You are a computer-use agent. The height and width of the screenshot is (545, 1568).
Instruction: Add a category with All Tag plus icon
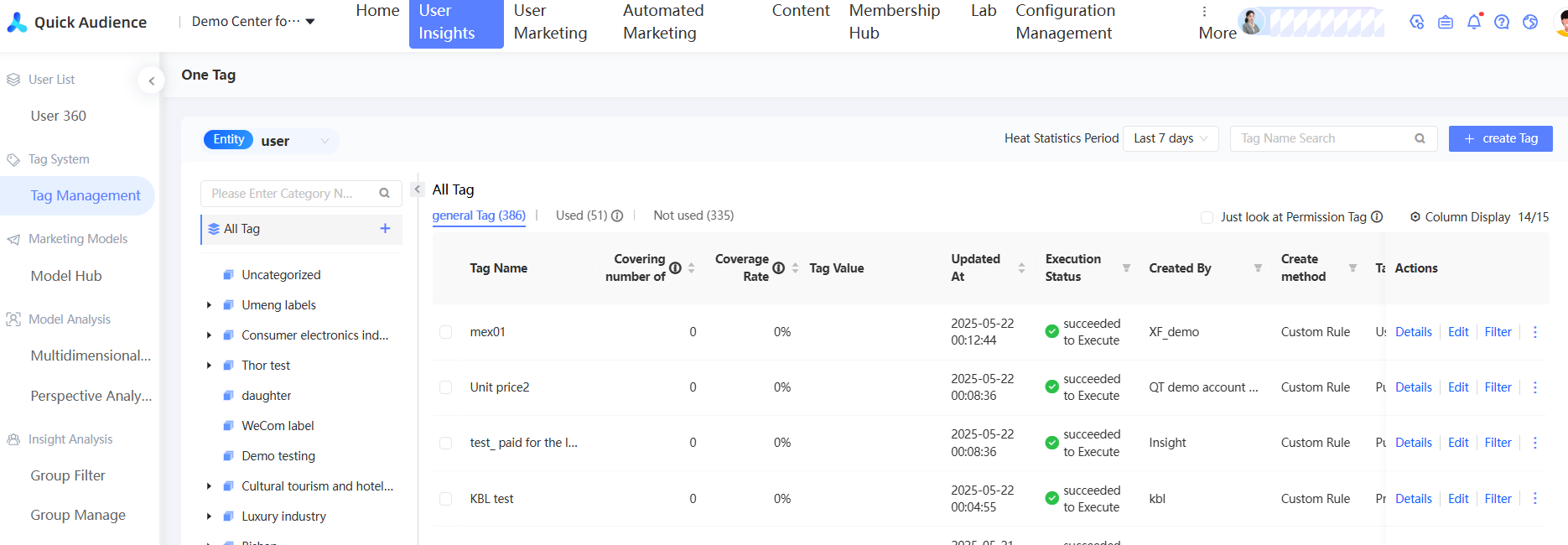385,228
